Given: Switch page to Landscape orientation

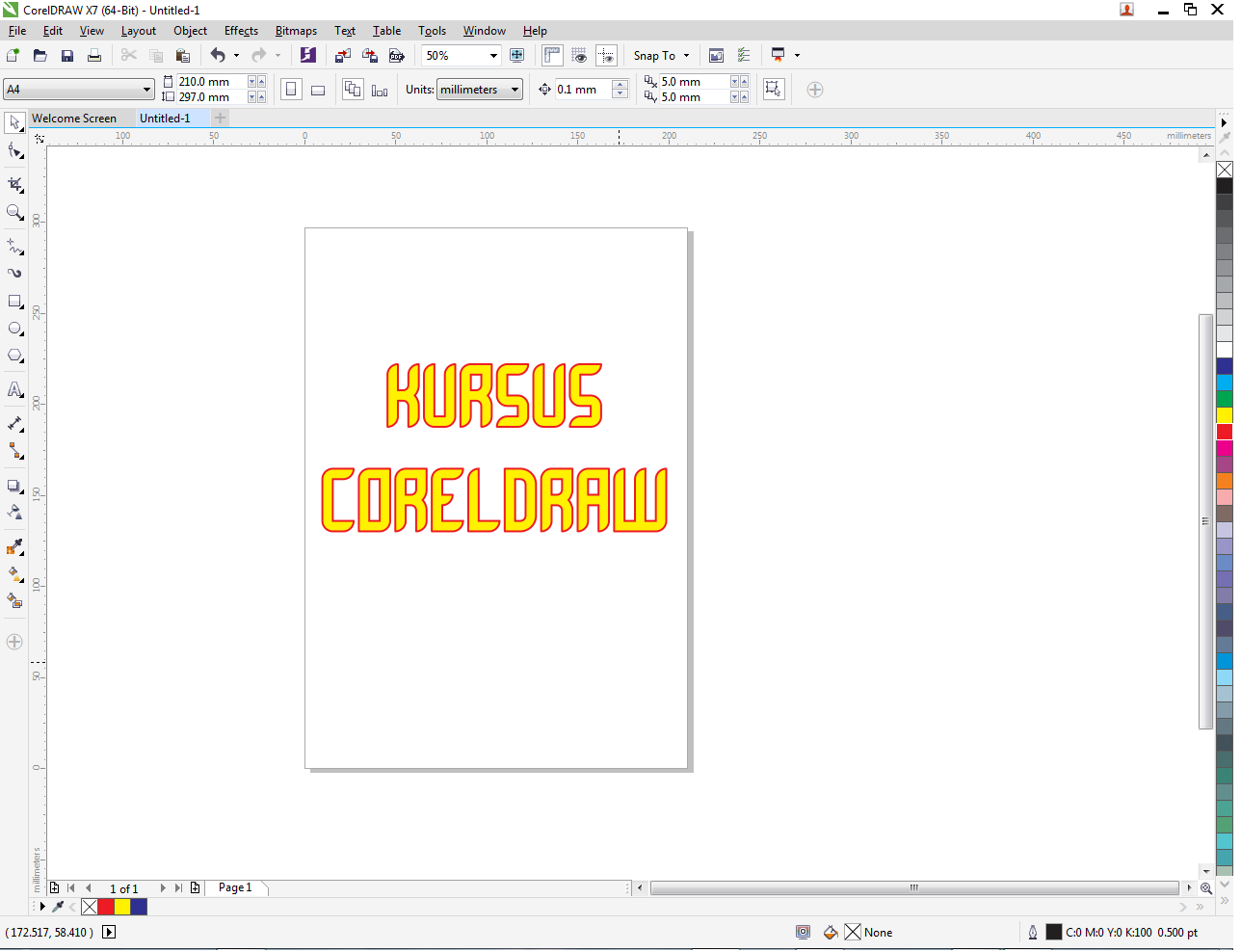Looking at the screenshot, I should 318,90.
